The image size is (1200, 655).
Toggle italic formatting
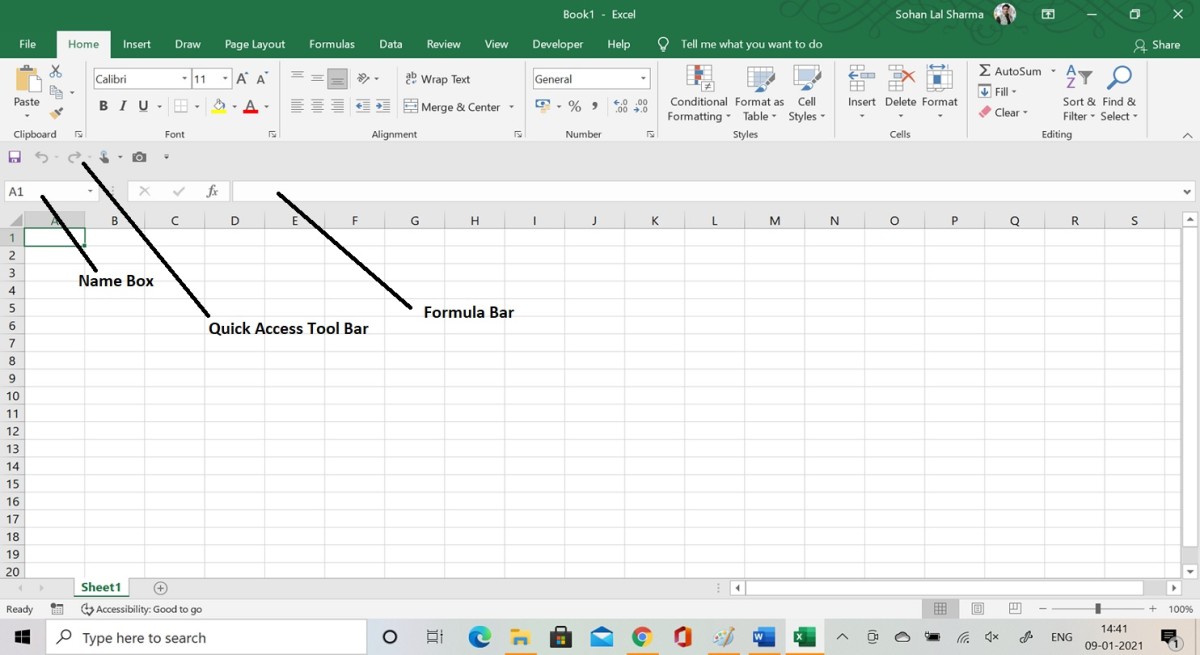(x=121, y=105)
